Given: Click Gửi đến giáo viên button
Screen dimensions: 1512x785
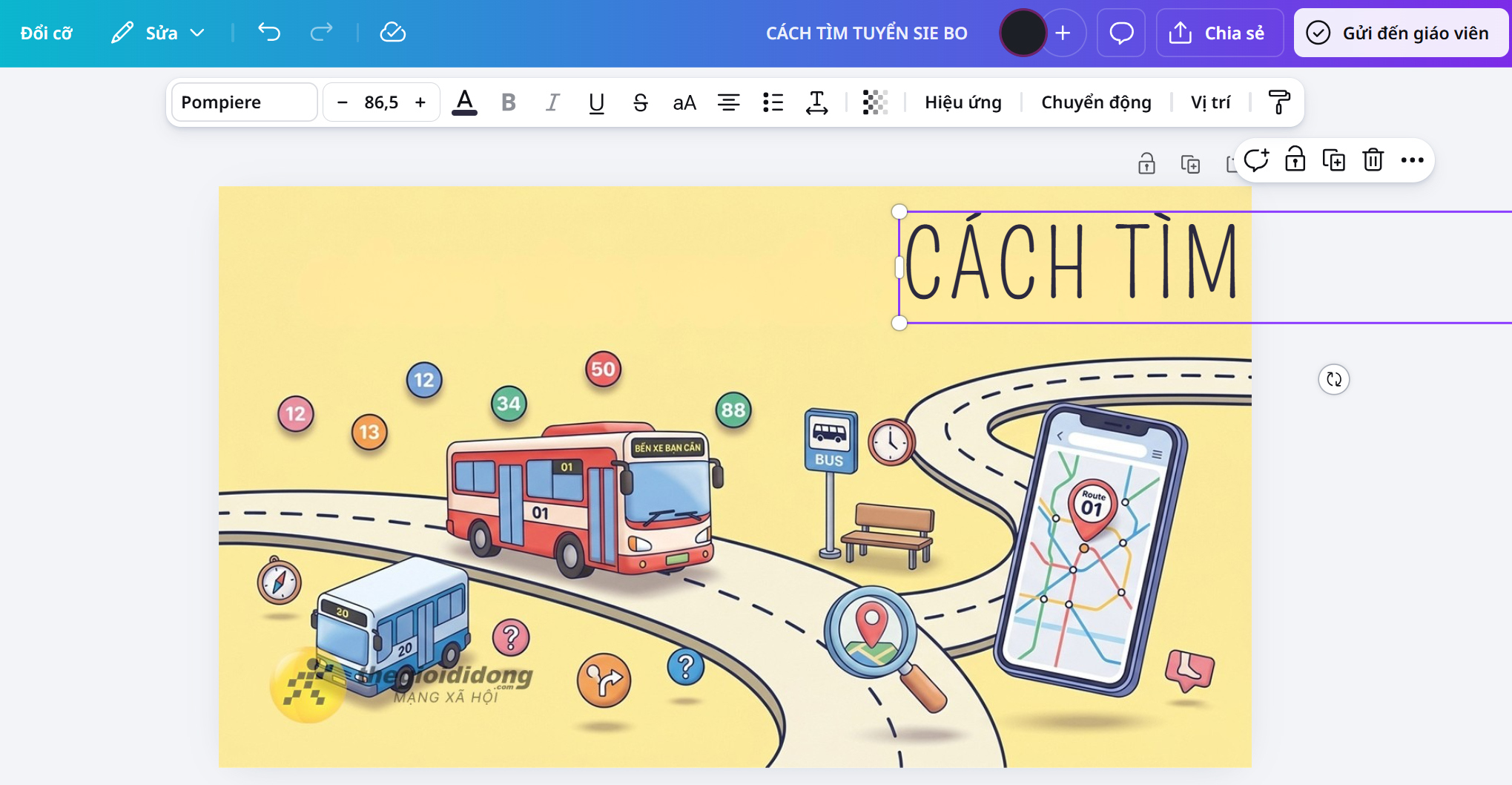Looking at the screenshot, I should click(1400, 33).
